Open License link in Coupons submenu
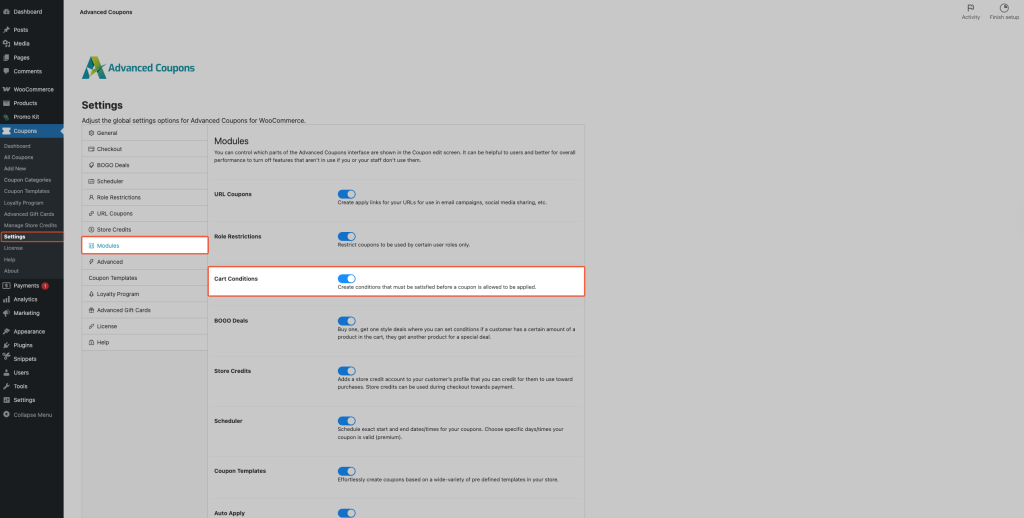 [x=12, y=248]
